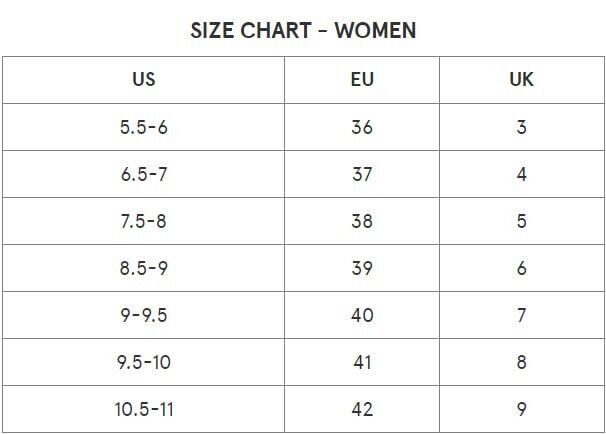Click the UK size 8 cell
This screenshot has width=606, height=434.
(x=522, y=362)
